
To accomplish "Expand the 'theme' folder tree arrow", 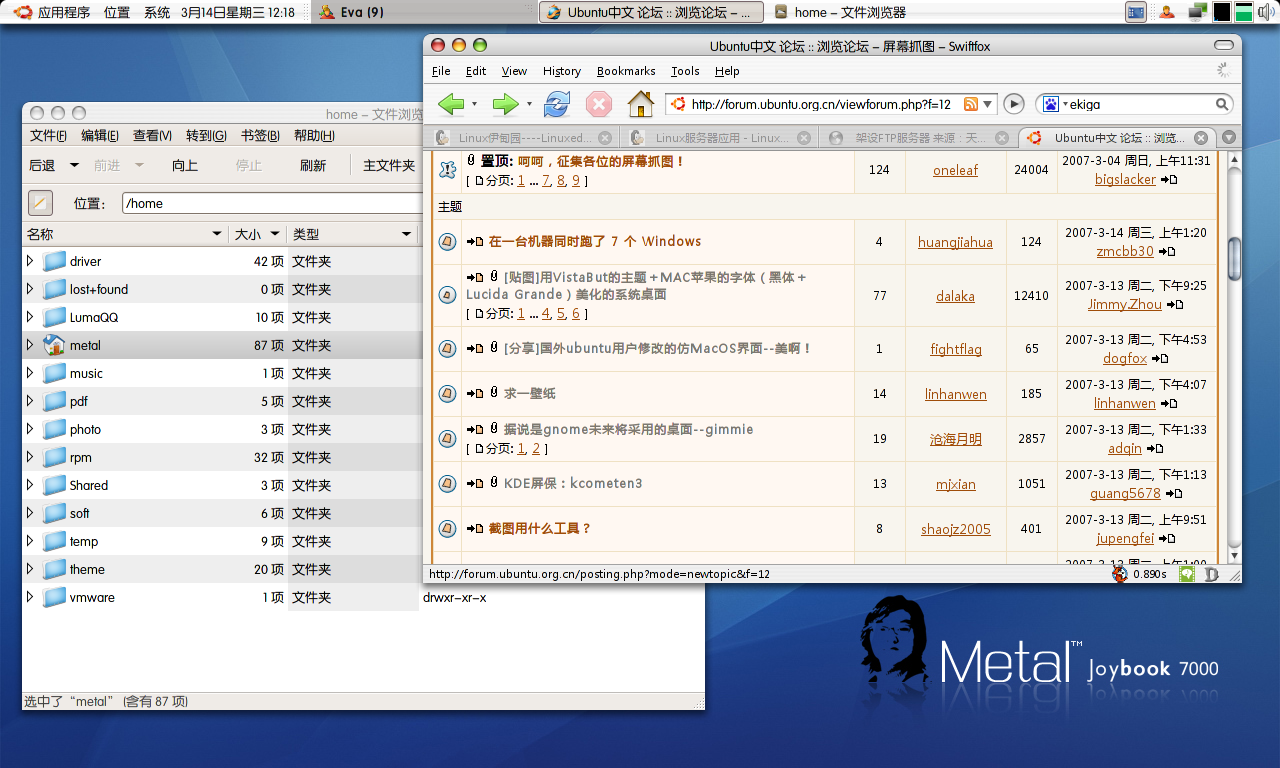I will pos(30,569).
